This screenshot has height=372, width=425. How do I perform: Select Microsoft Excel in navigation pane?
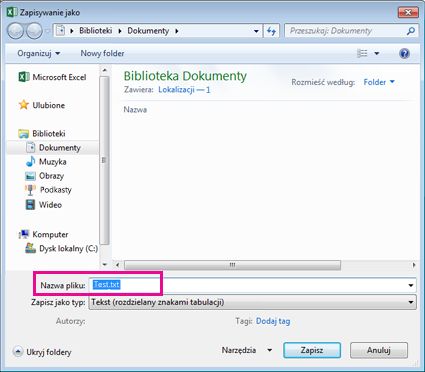click(x=59, y=77)
